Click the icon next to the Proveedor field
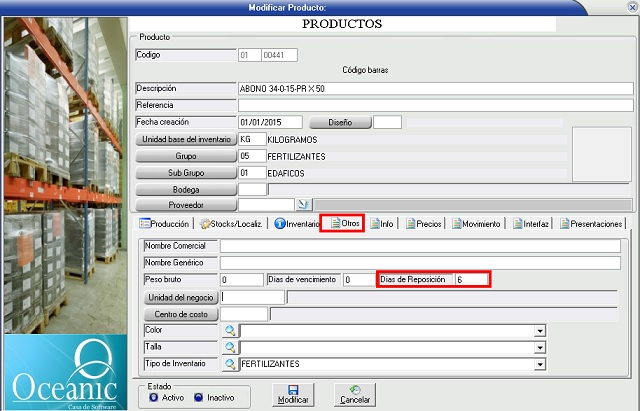640x411 pixels. tap(304, 205)
